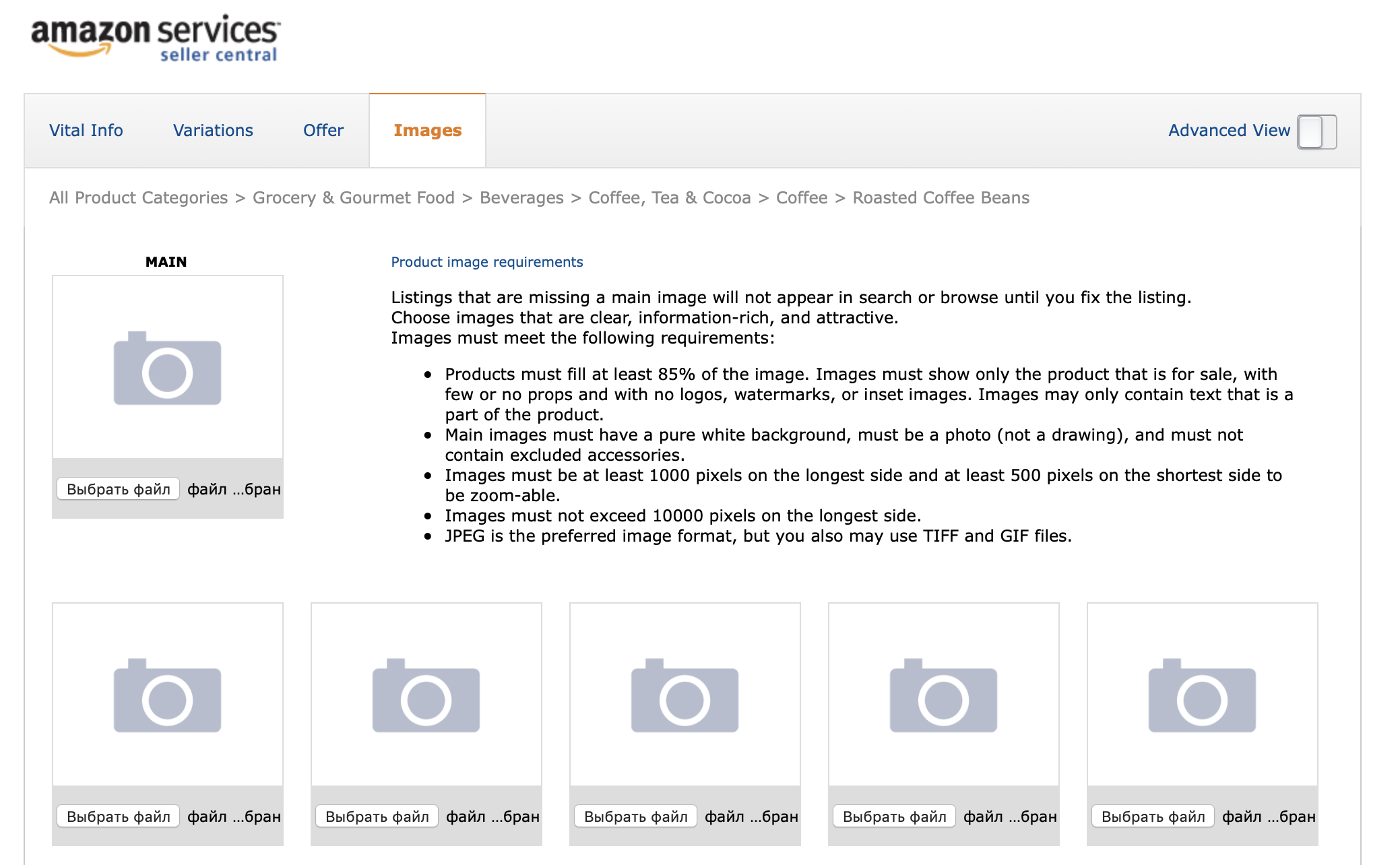Go to the Offer tab

tap(323, 131)
